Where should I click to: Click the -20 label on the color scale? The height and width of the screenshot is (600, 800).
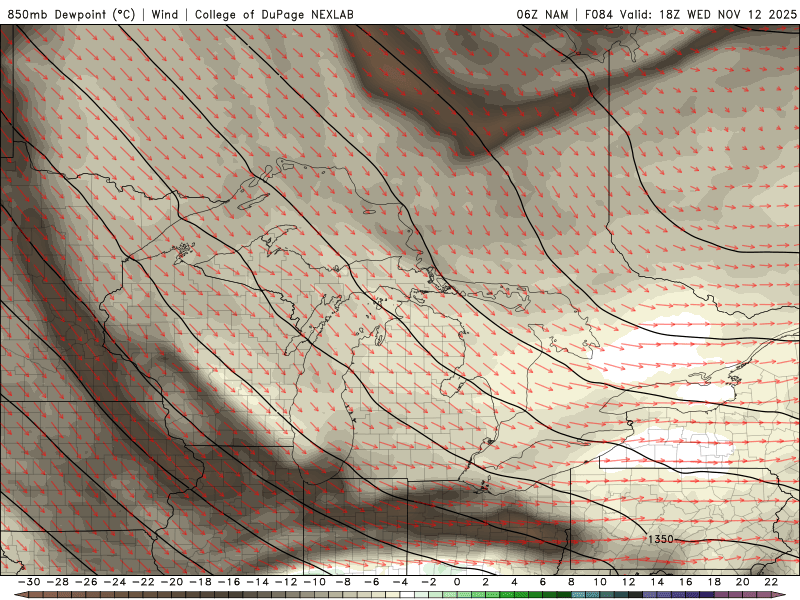pyautogui.click(x=171, y=582)
